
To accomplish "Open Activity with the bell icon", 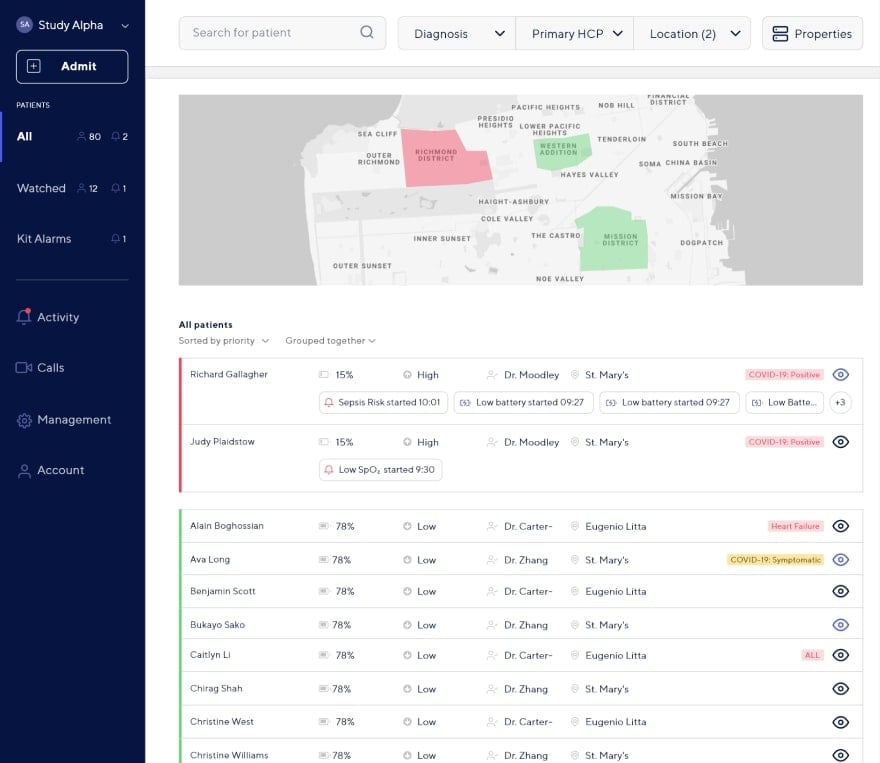I will tap(24, 317).
